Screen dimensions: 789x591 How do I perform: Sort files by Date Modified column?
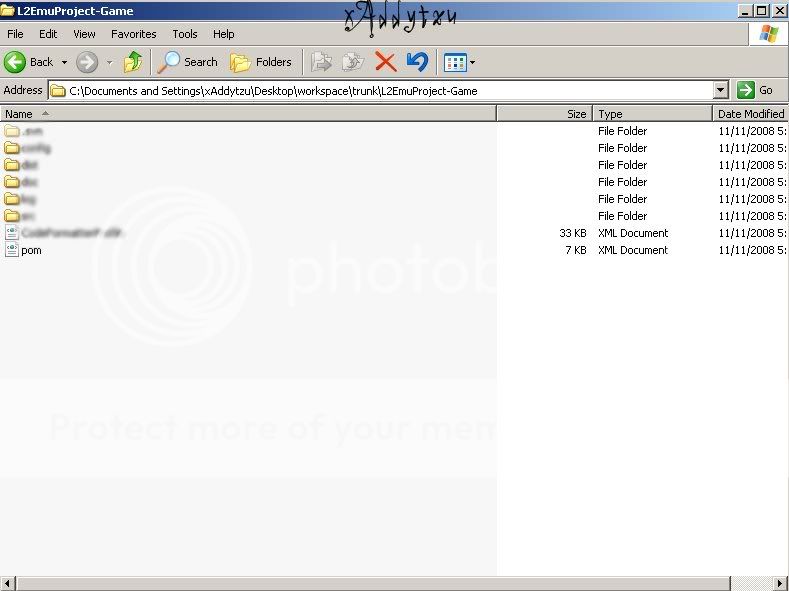tap(750, 114)
